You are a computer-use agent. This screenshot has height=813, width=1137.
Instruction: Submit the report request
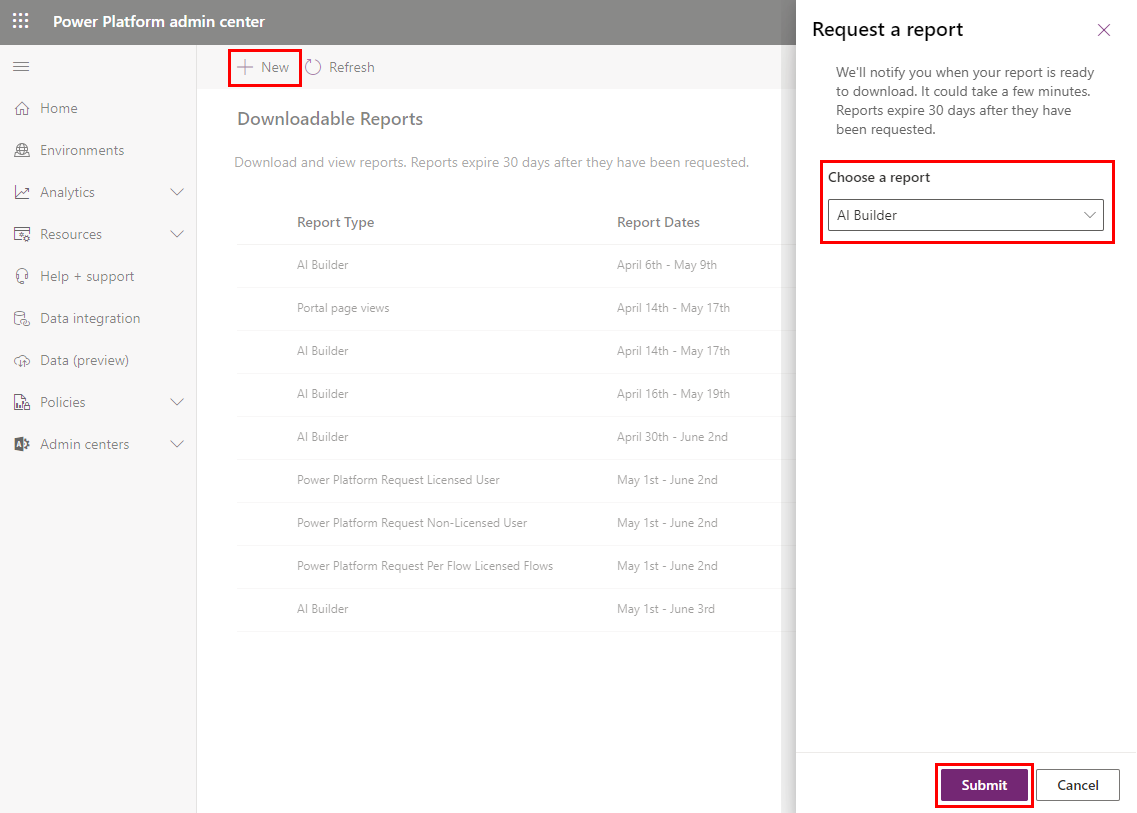click(983, 785)
